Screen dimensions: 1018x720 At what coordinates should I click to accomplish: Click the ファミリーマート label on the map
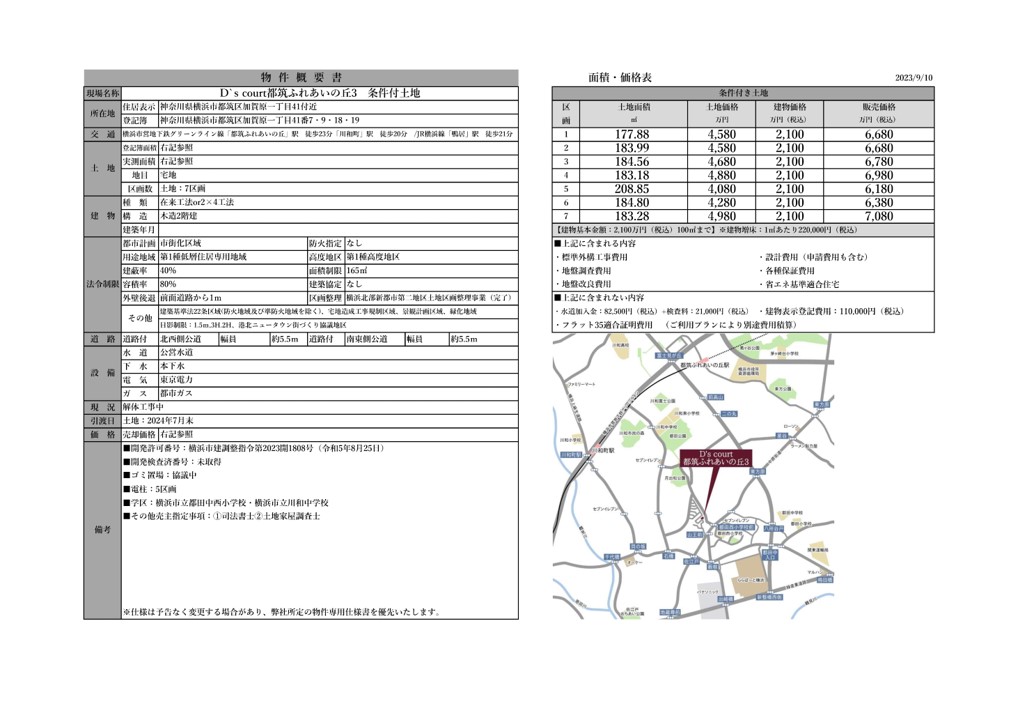(581, 385)
